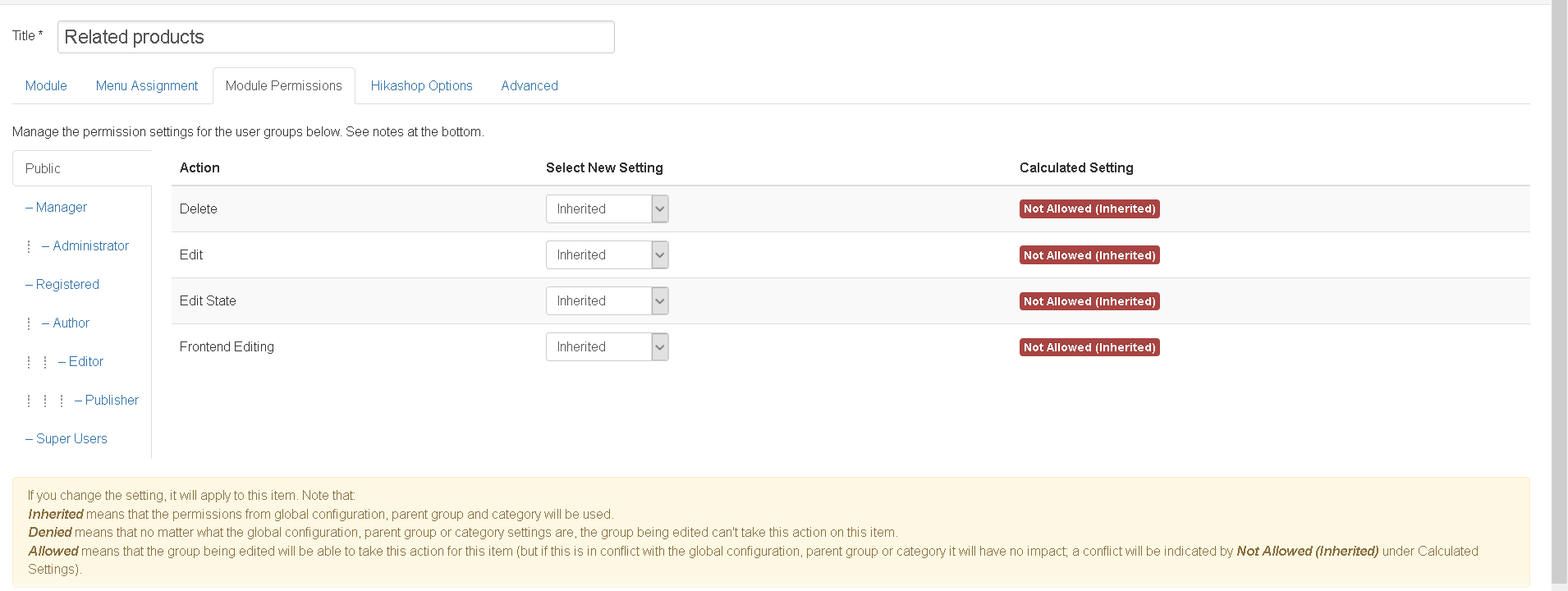Open the Frontend Editing setting dropdown

(x=607, y=347)
